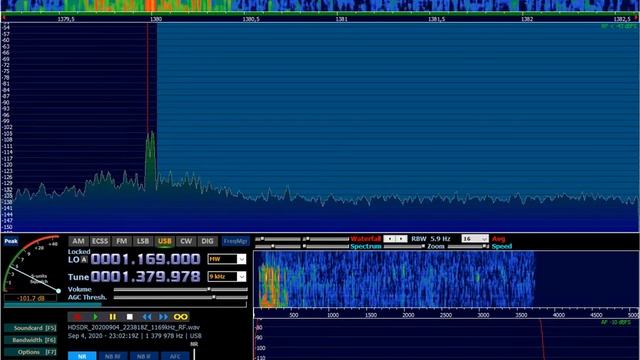Click the HDSDR wav recording filename

coord(133,327)
